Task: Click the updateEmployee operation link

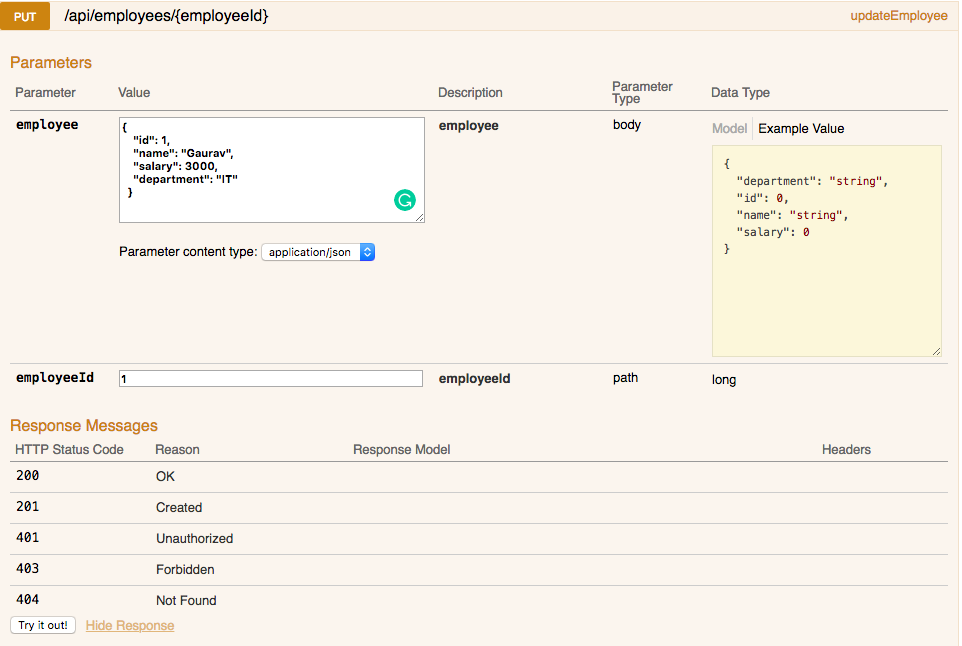Action: pyautogui.click(x=898, y=16)
